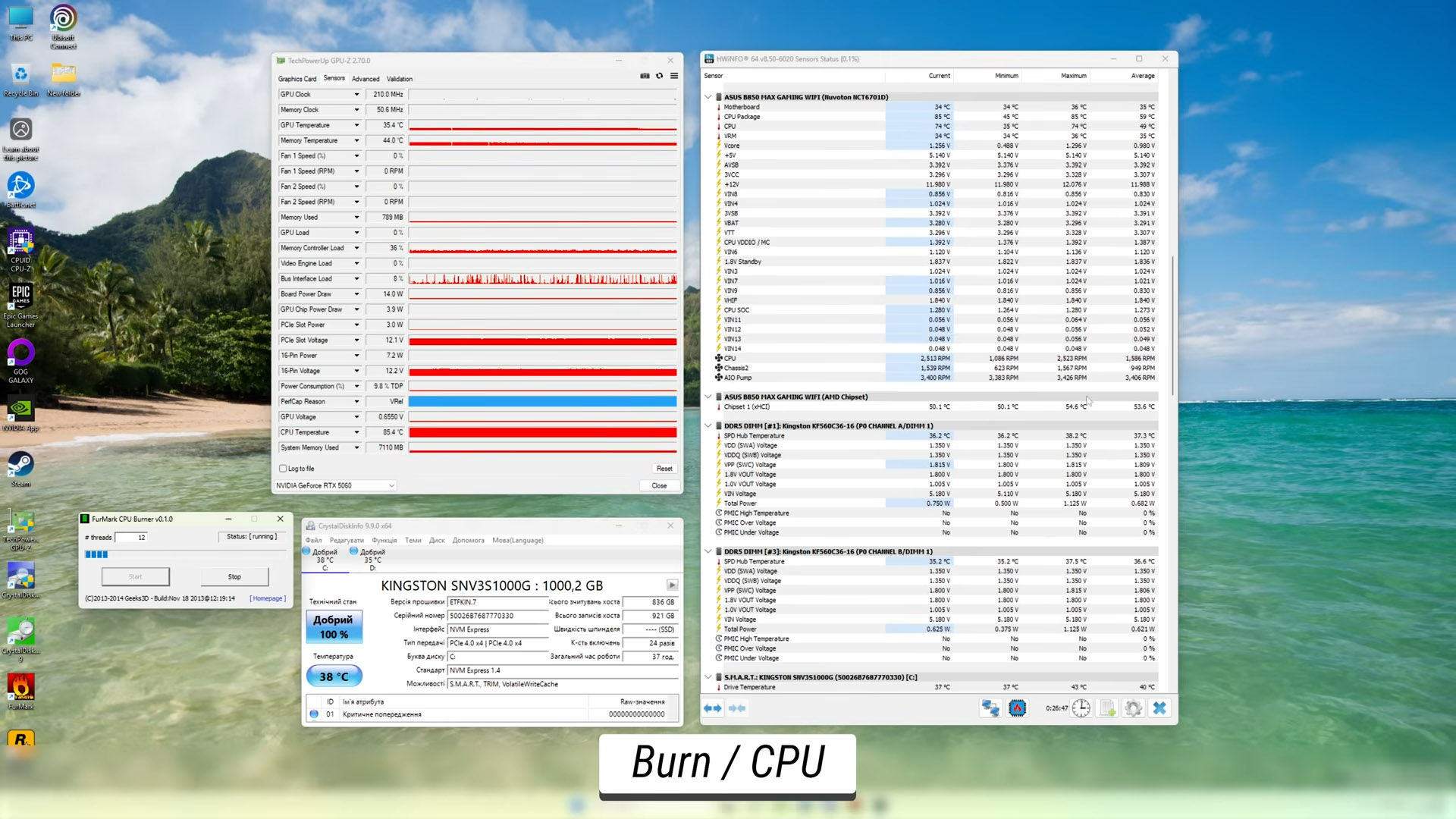This screenshot has height=819, width=1456.
Task: Open This PC desktop icon
Action: (x=20, y=24)
